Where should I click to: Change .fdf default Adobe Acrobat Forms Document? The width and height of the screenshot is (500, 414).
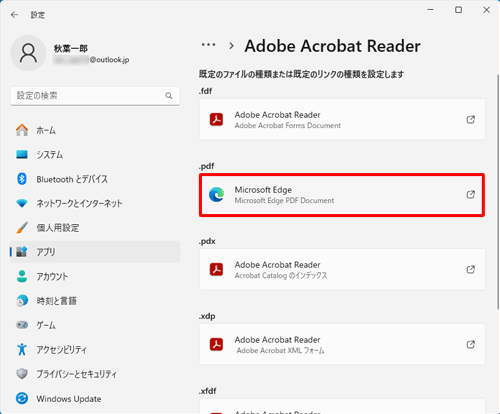[342, 119]
